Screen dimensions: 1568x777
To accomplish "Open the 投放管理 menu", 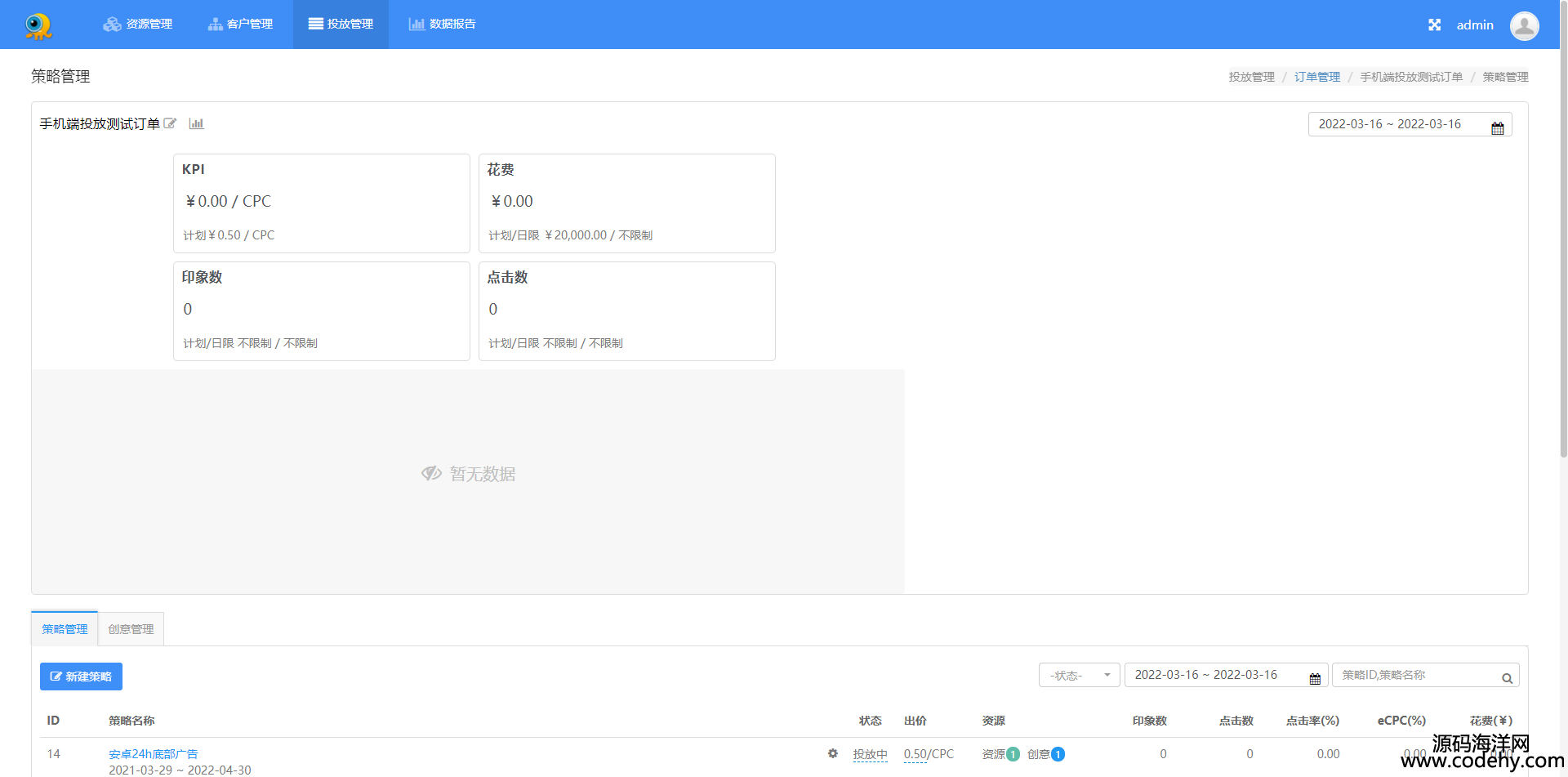I will pyautogui.click(x=341, y=25).
